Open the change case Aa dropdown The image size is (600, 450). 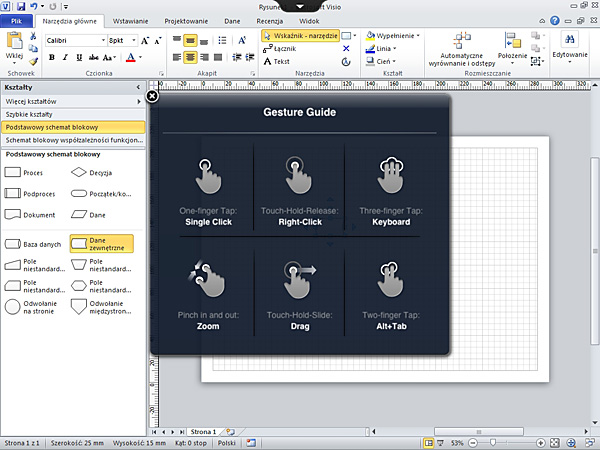point(109,57)
